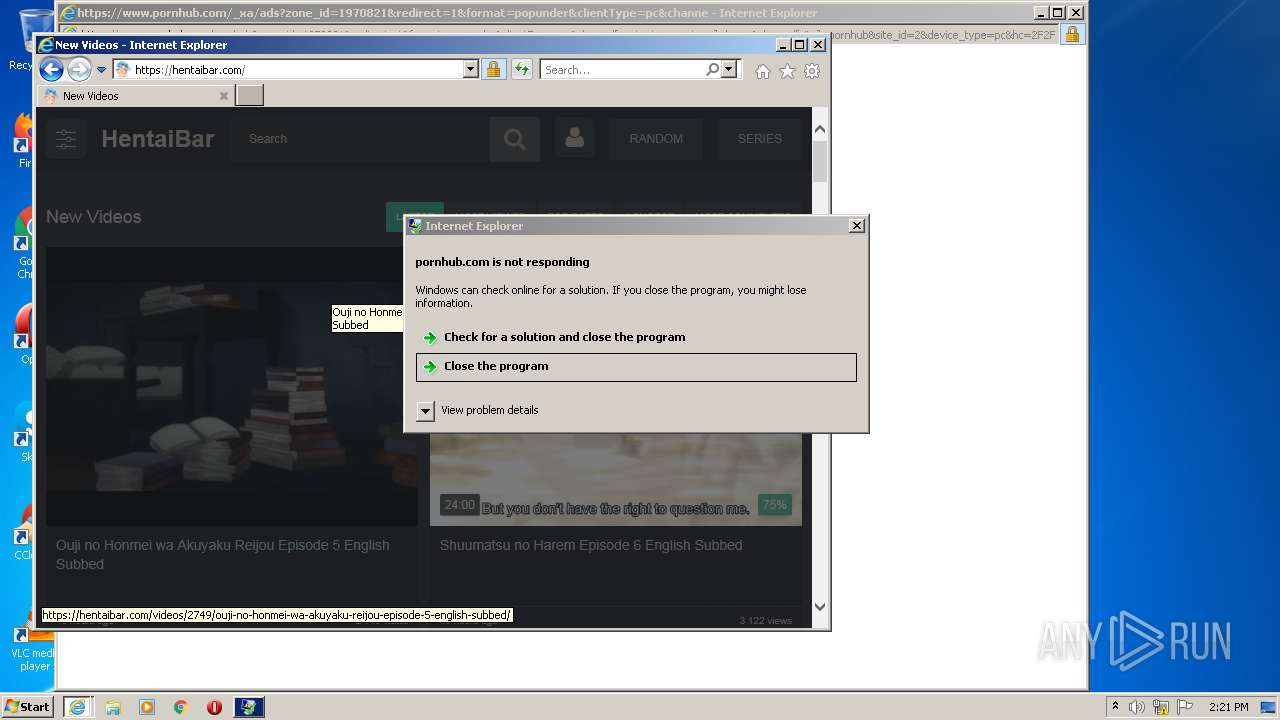This screenshot has width=1280, height=720.
Task: Click the Start button
Action: coord(27,706)
